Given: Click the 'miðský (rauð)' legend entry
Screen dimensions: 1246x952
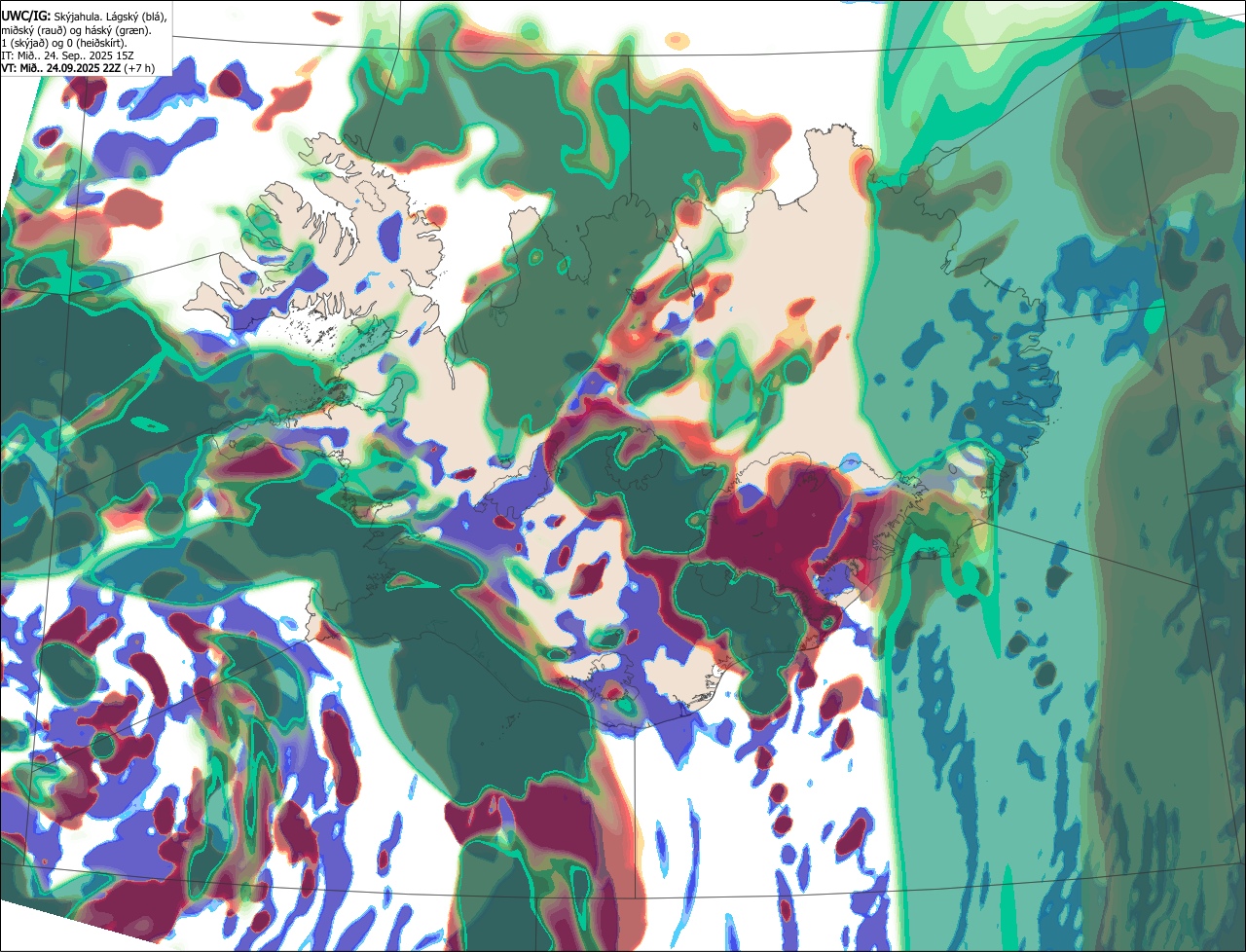Looking at the screenshot, I should (x=34, y=31).
